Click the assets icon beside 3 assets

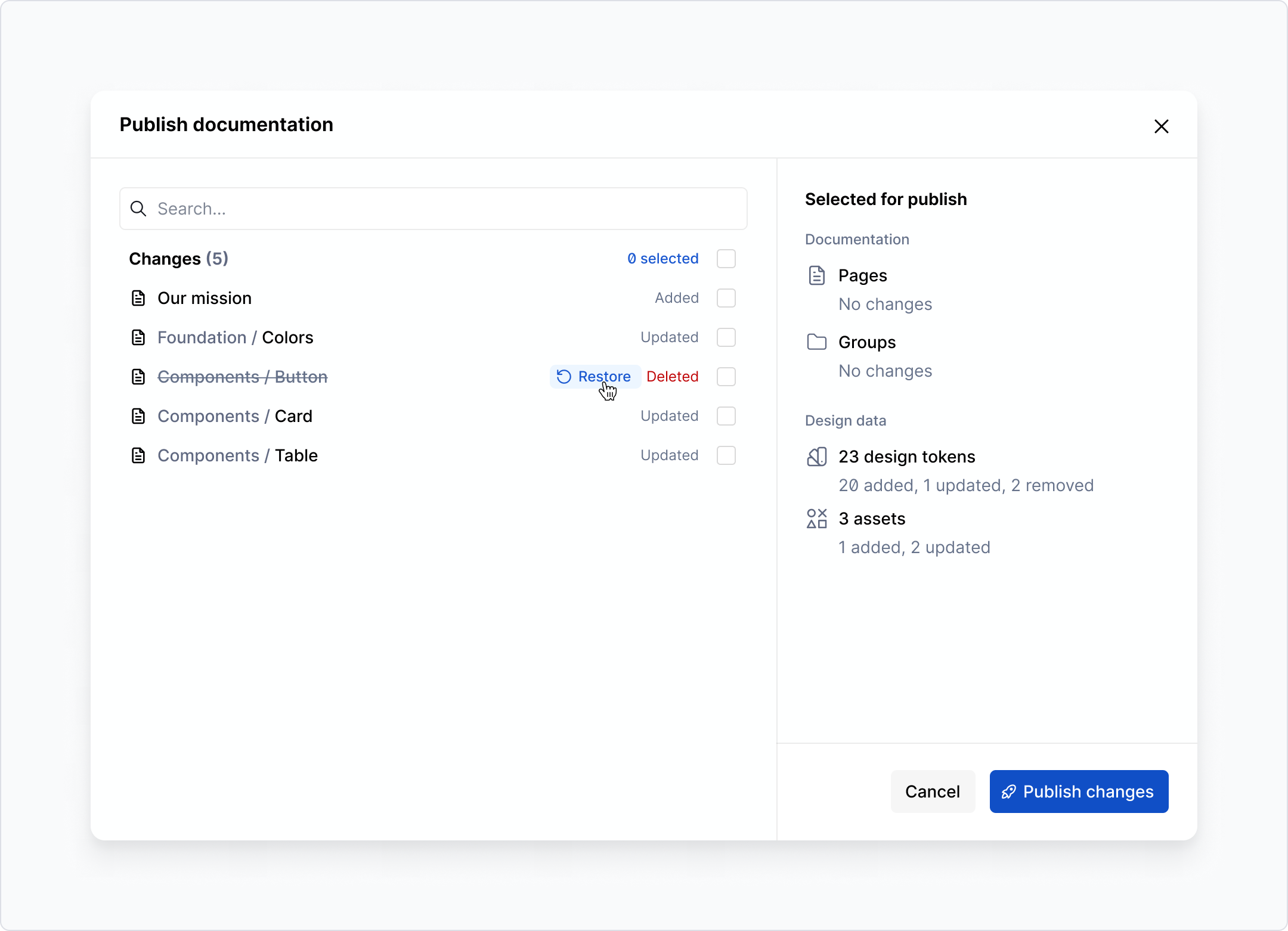[817, 518]
